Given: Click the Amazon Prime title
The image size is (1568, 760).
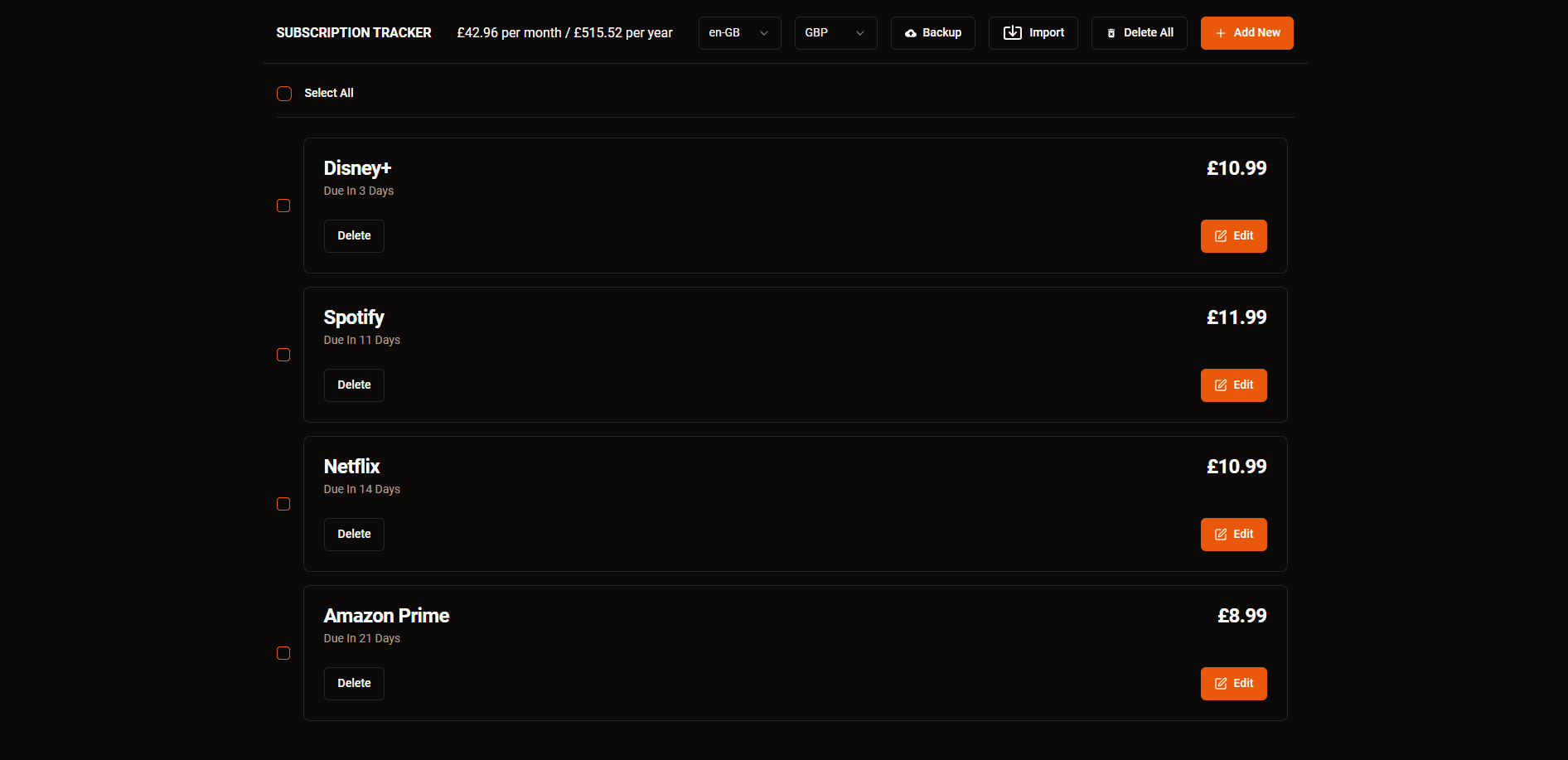Looking at the screenshot, I should pos(386,616).
